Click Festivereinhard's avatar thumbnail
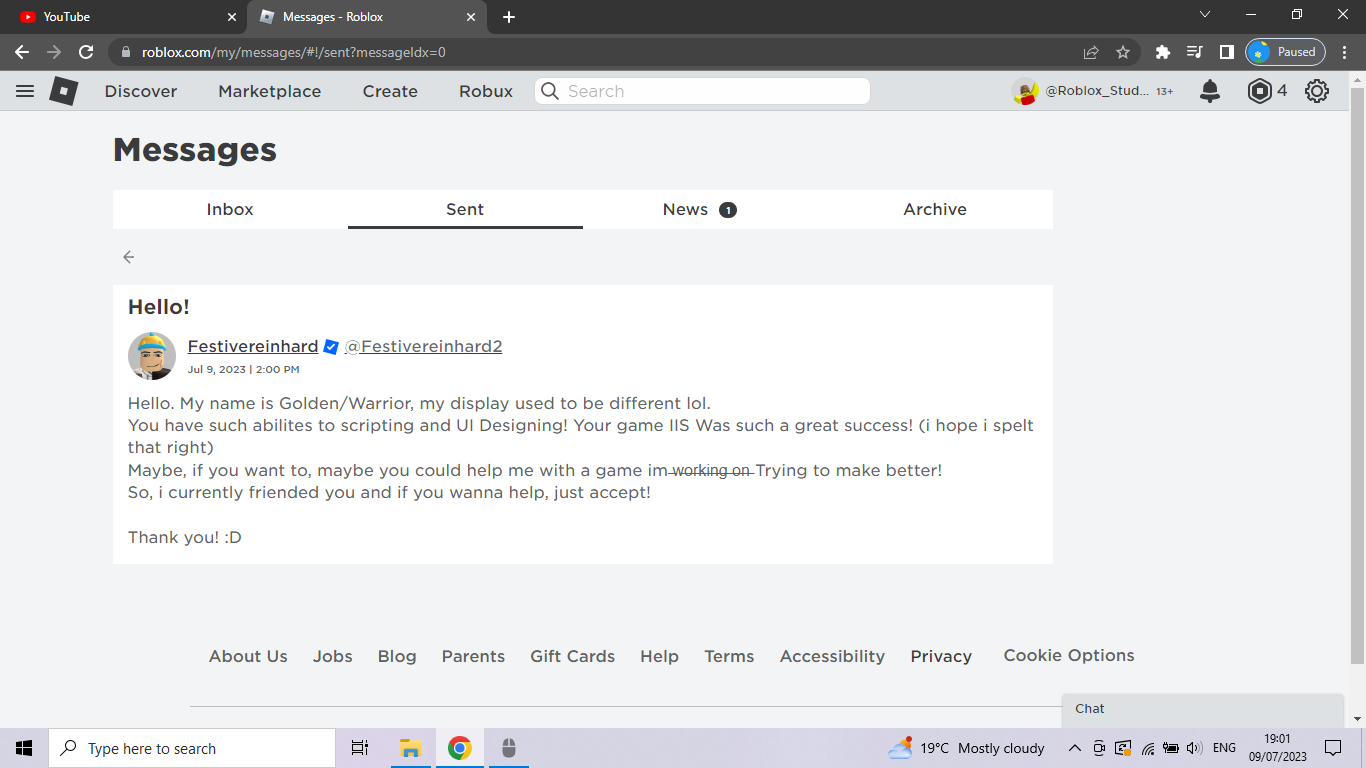 [x=152, y=356]
